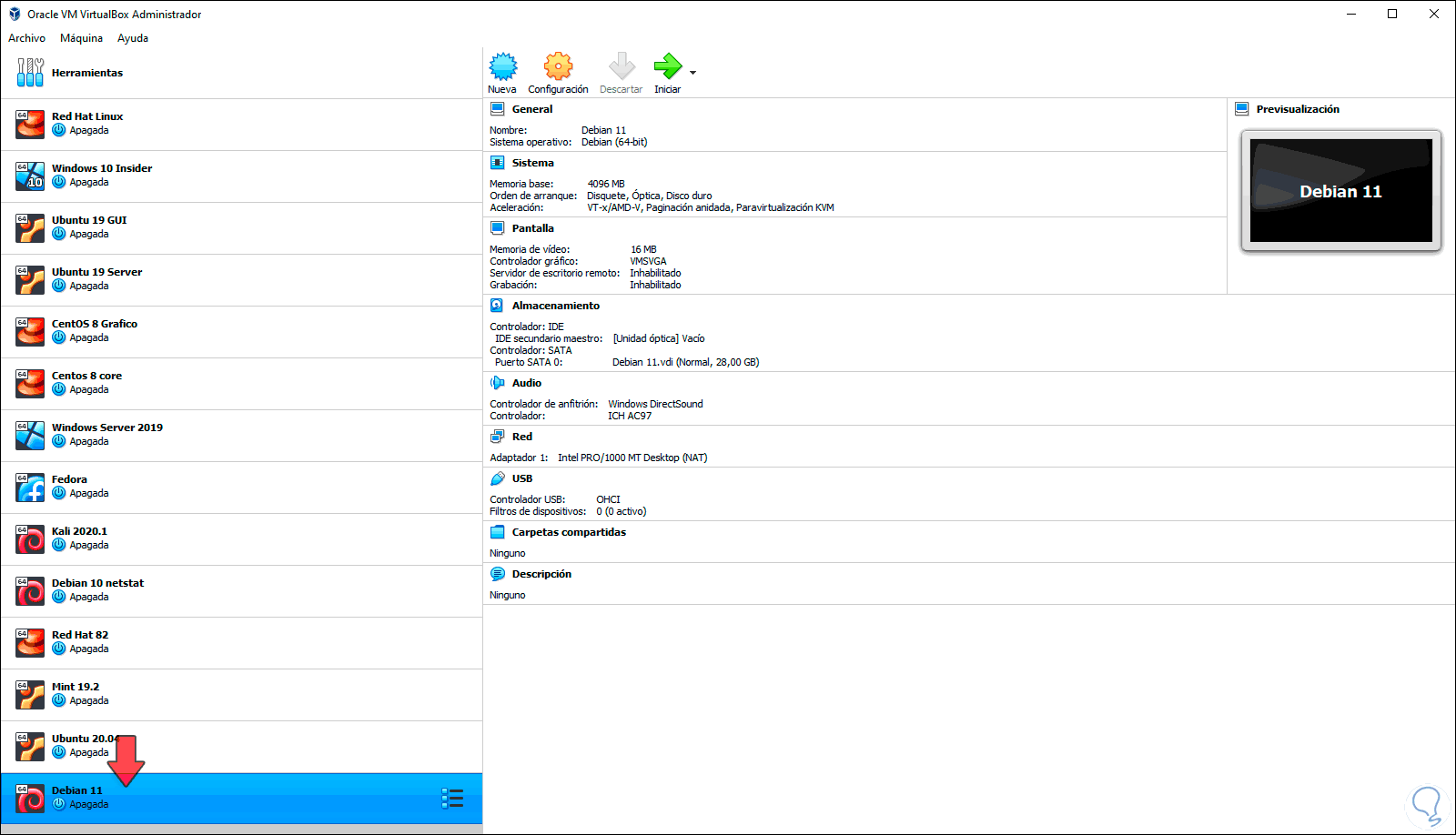Click the Herramientas label
The width and height of the screenshot is (1456, 835).
[x=87, y=73]
